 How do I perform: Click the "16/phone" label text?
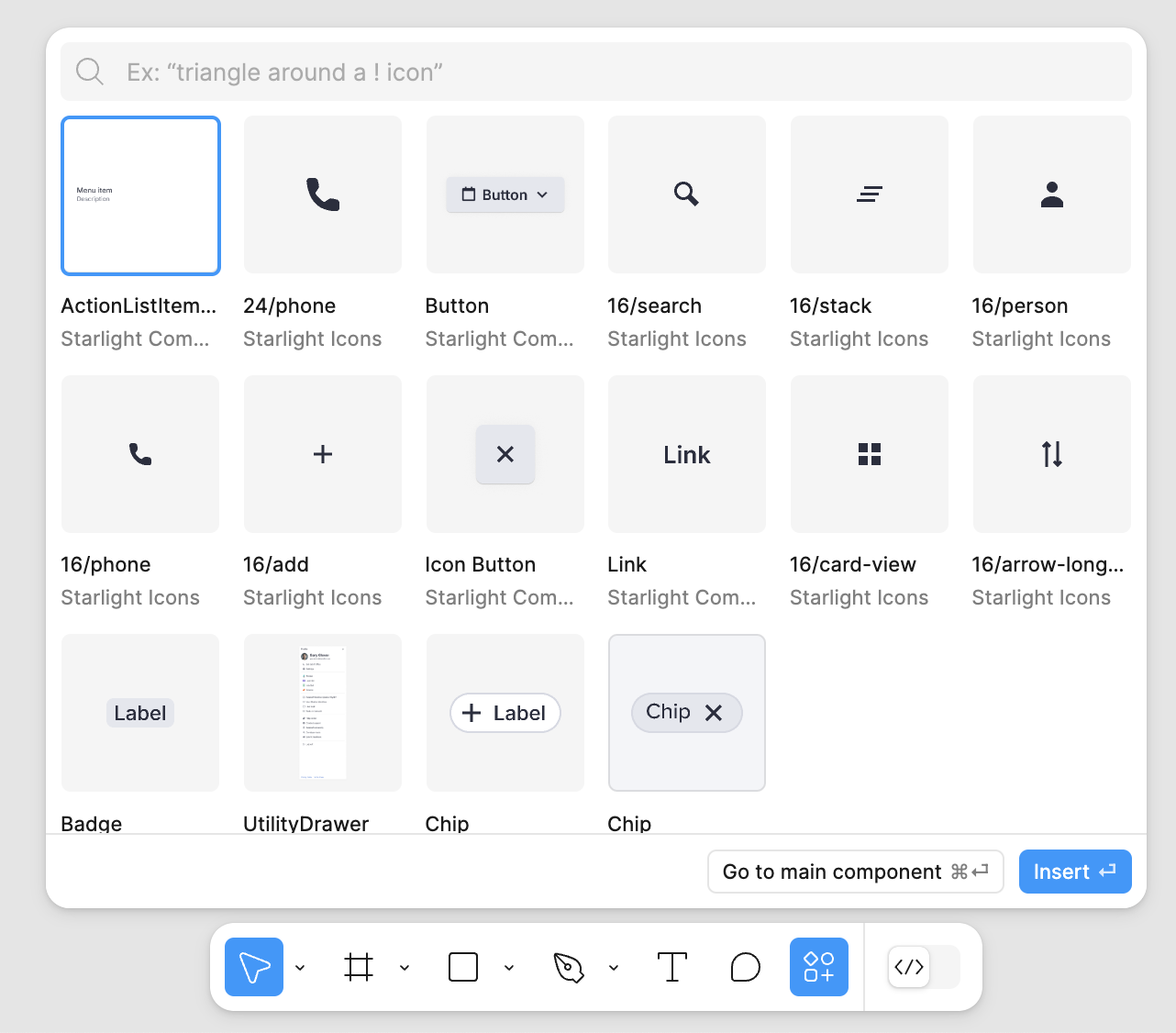coord(105,564)
